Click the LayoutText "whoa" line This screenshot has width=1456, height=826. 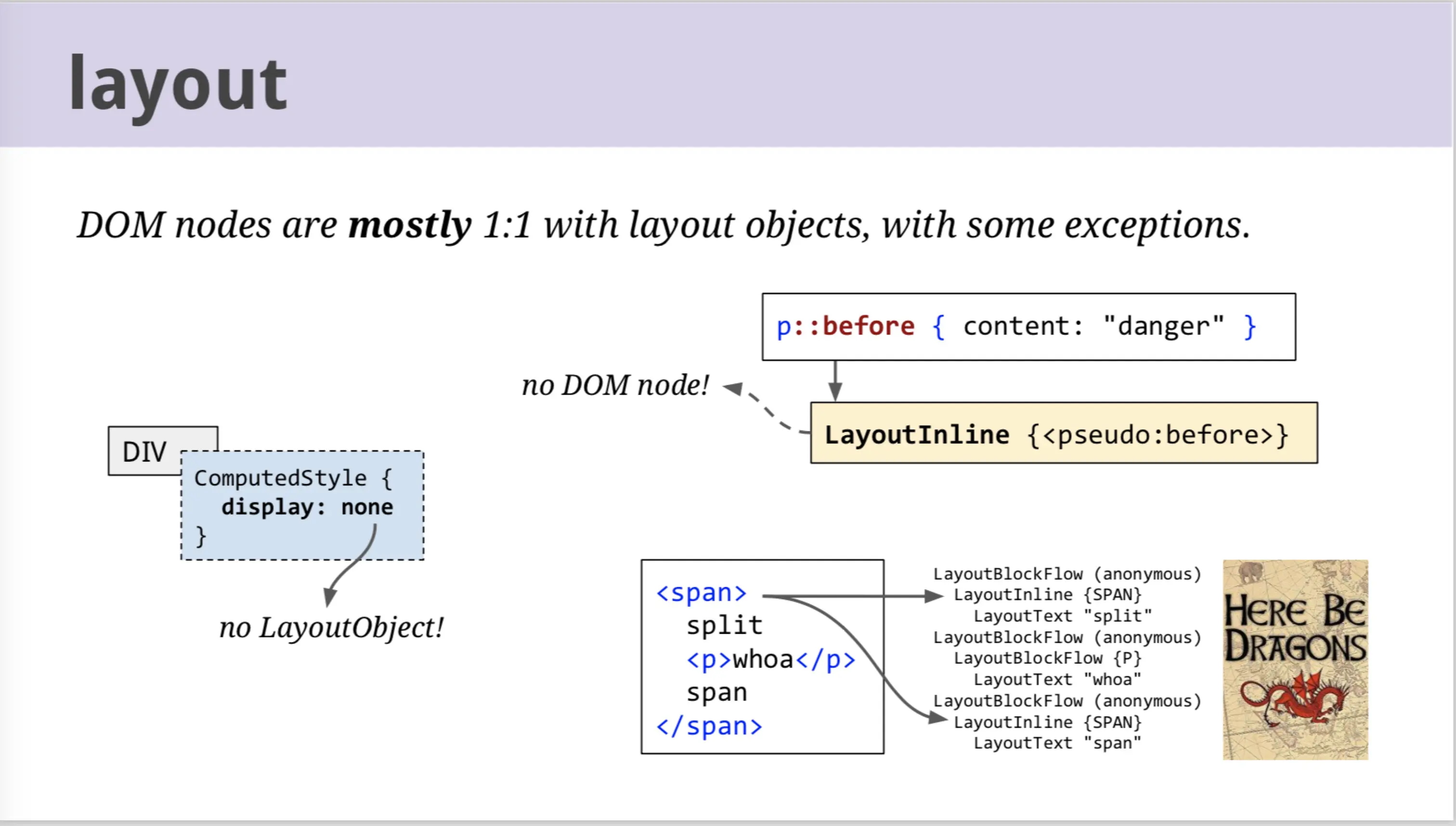coord(1057,680)
